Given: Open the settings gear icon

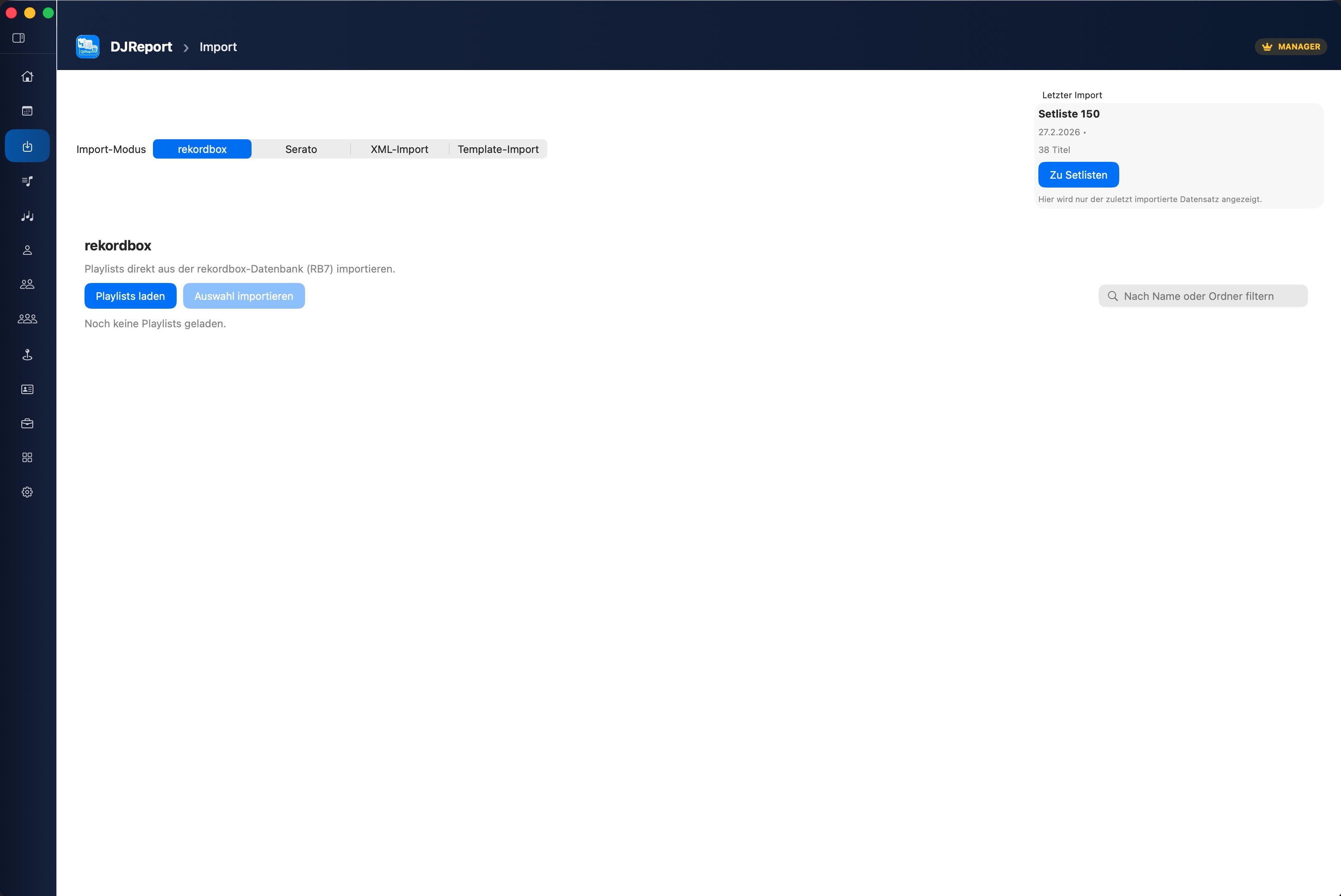Looking at the screenshot, I should (x=27, y=491).
